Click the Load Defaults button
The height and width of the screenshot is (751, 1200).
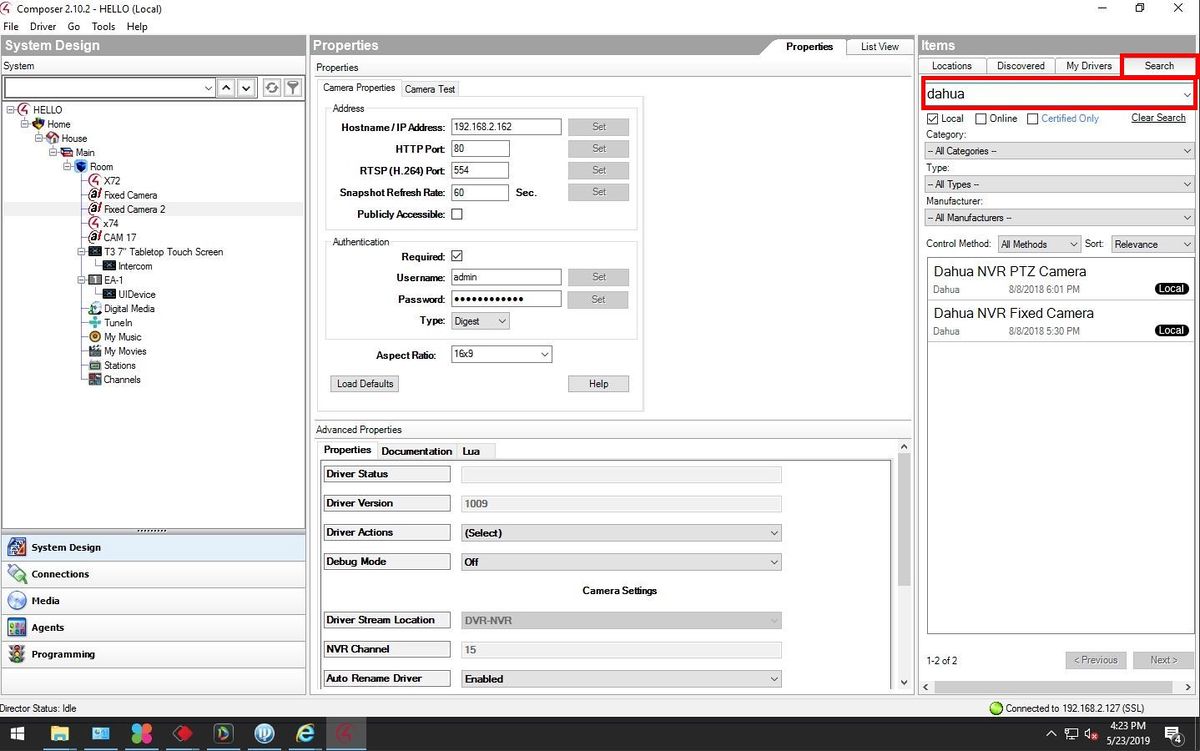click(365, 384)
